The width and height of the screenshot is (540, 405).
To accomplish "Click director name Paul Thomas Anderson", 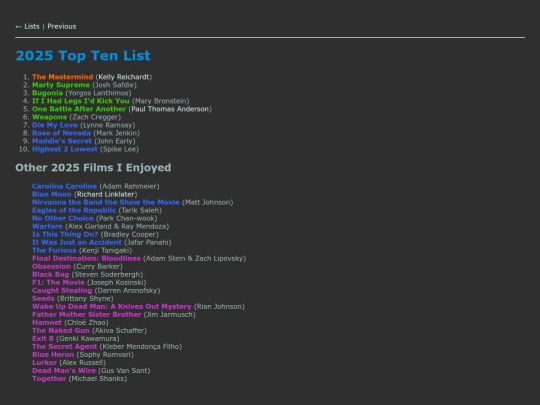I will pyautogui.click(x=170, y=109).
